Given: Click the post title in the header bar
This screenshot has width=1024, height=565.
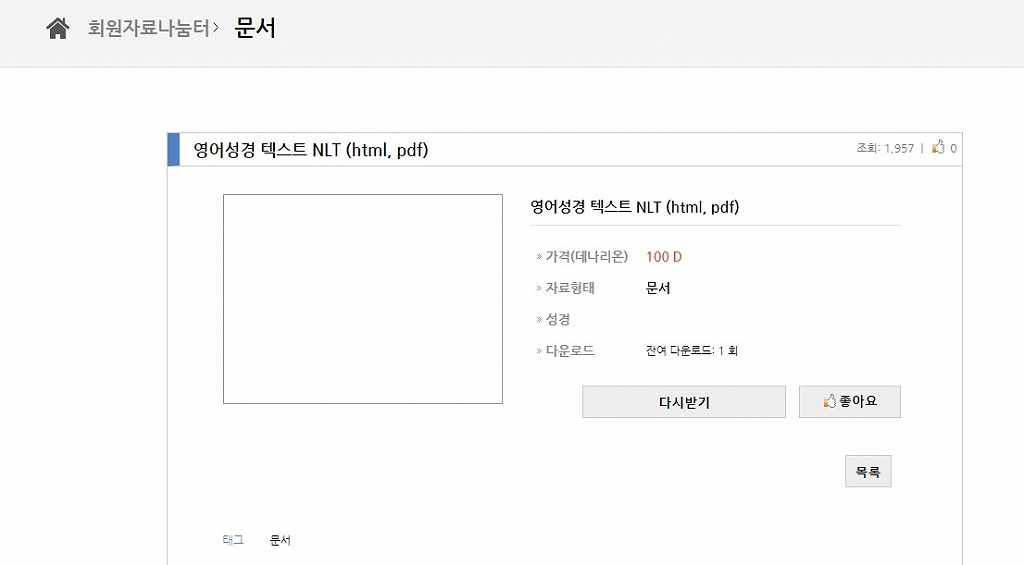Looking at the screenshot, I should tap(310, 150).
